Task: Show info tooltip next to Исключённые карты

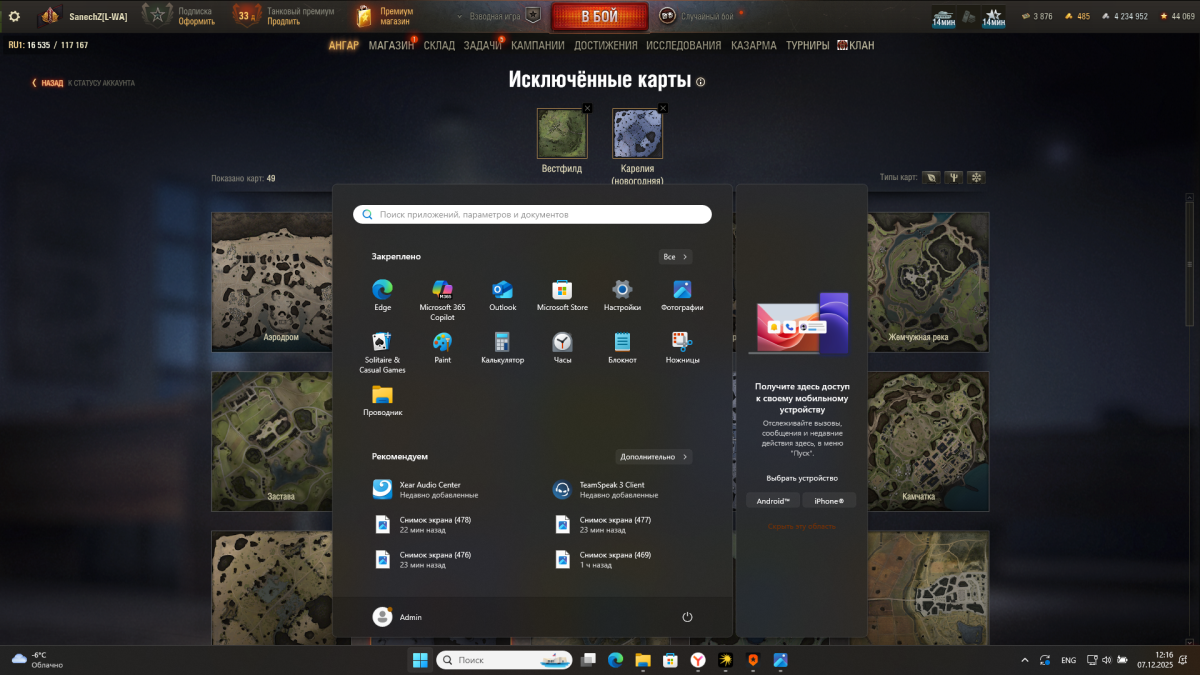Action: [700, 82]
